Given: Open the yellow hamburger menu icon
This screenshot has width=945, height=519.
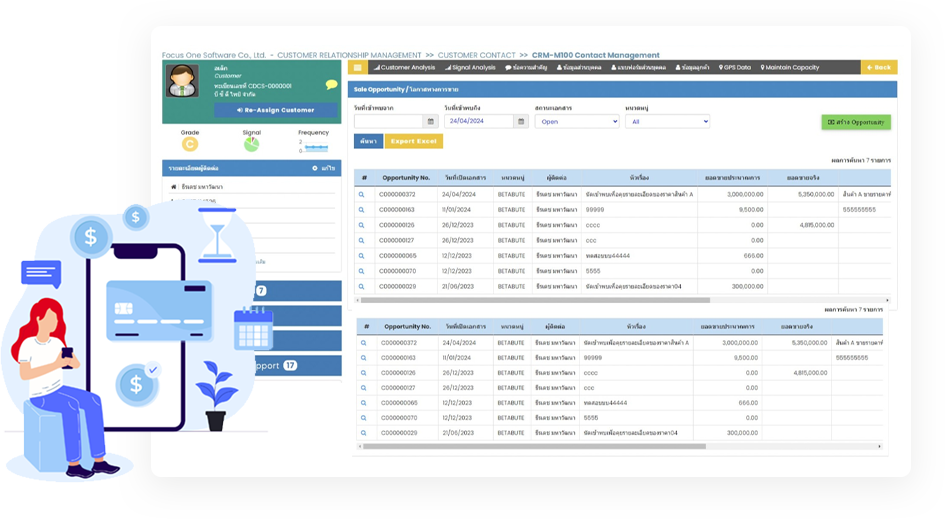Looking at the screenshot, I should (357, 68).
